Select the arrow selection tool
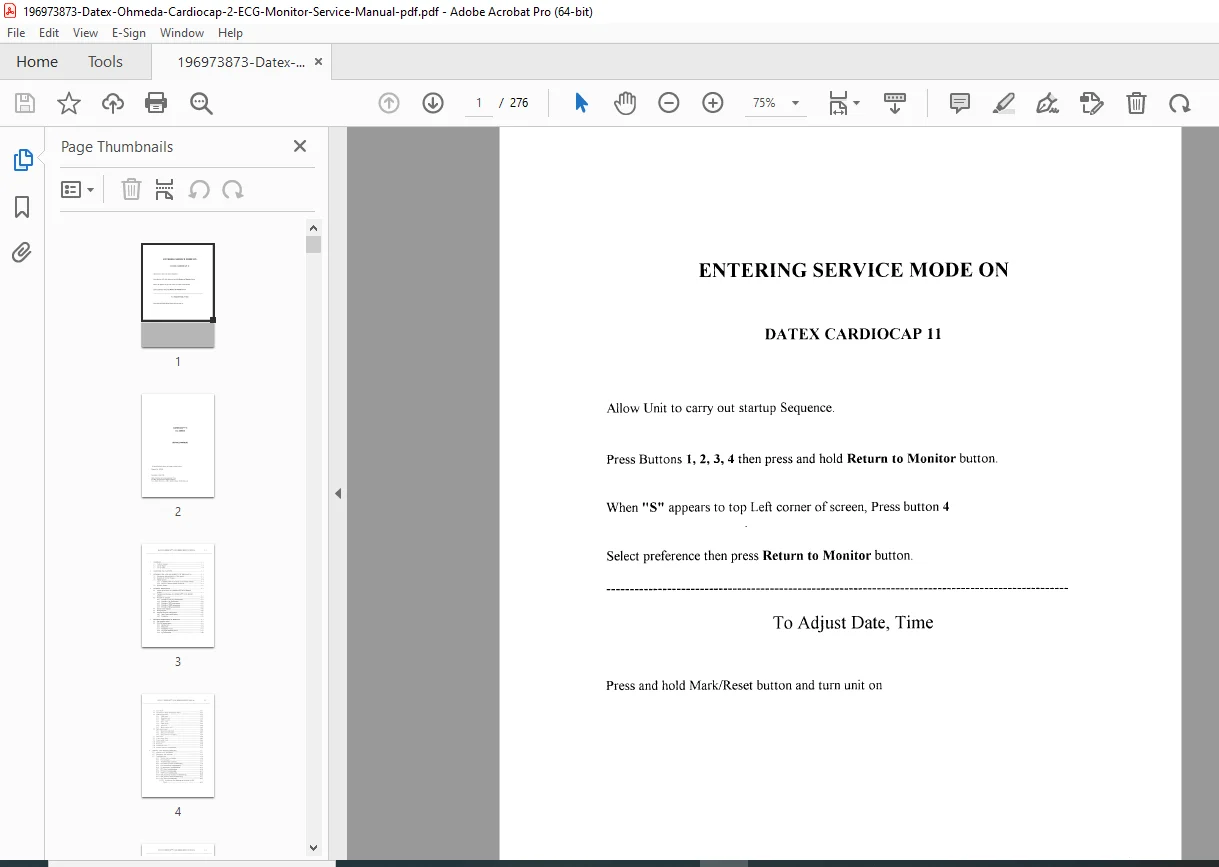This screenshot has height=867, width=1219. tap(581, 103)
